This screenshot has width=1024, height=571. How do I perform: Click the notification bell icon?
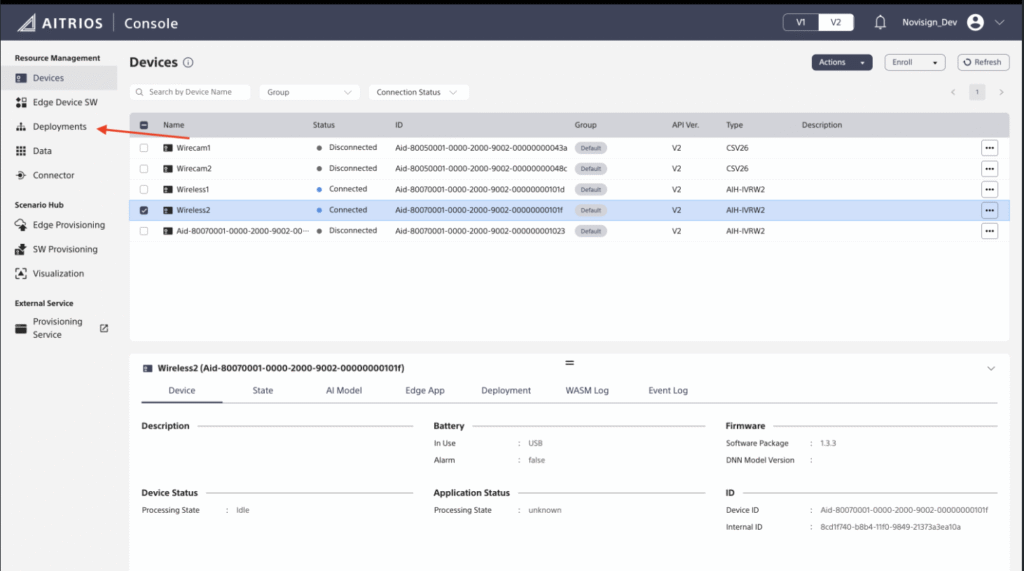click(880, 22)
